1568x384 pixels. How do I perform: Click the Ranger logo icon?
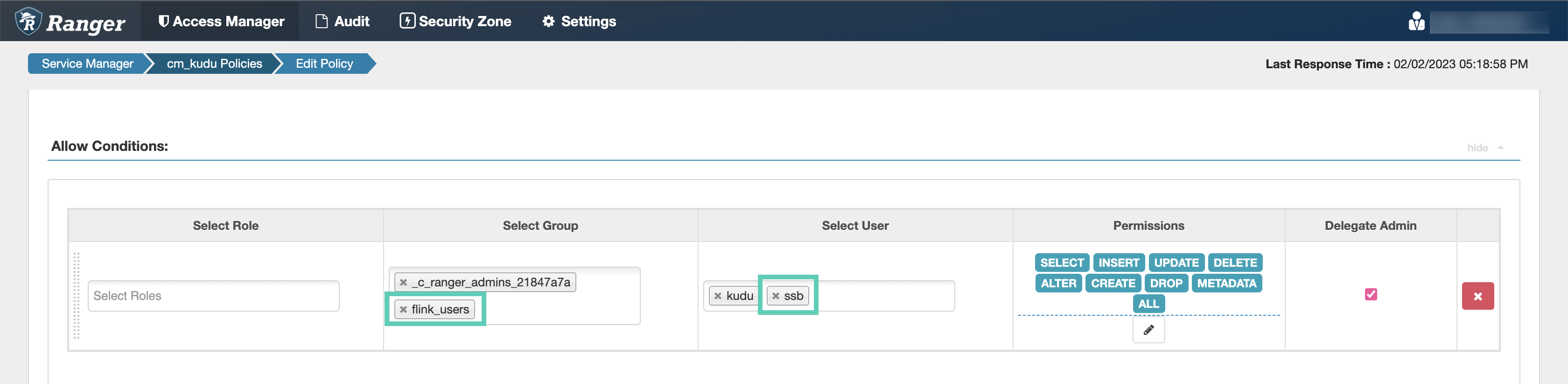pyautogui.click(x=28, y=21)
